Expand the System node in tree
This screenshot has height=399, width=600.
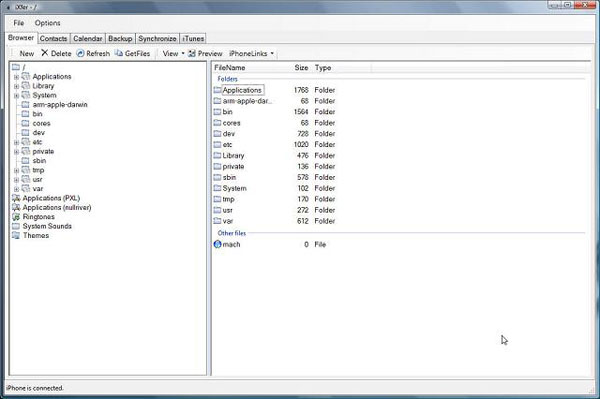(16, 96)
